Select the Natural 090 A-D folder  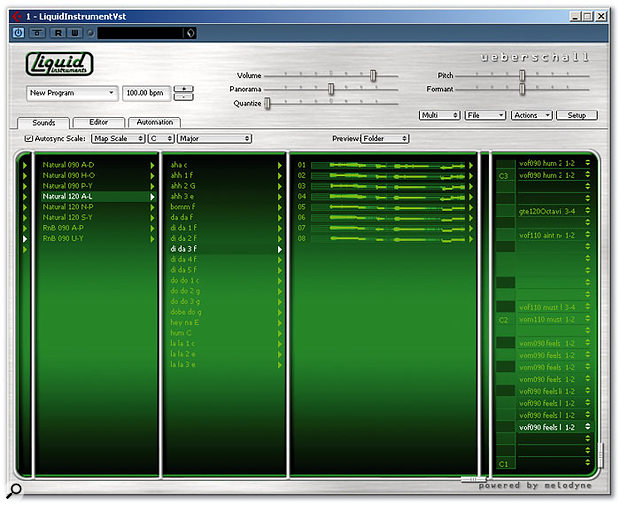click(x=68, y=165)
